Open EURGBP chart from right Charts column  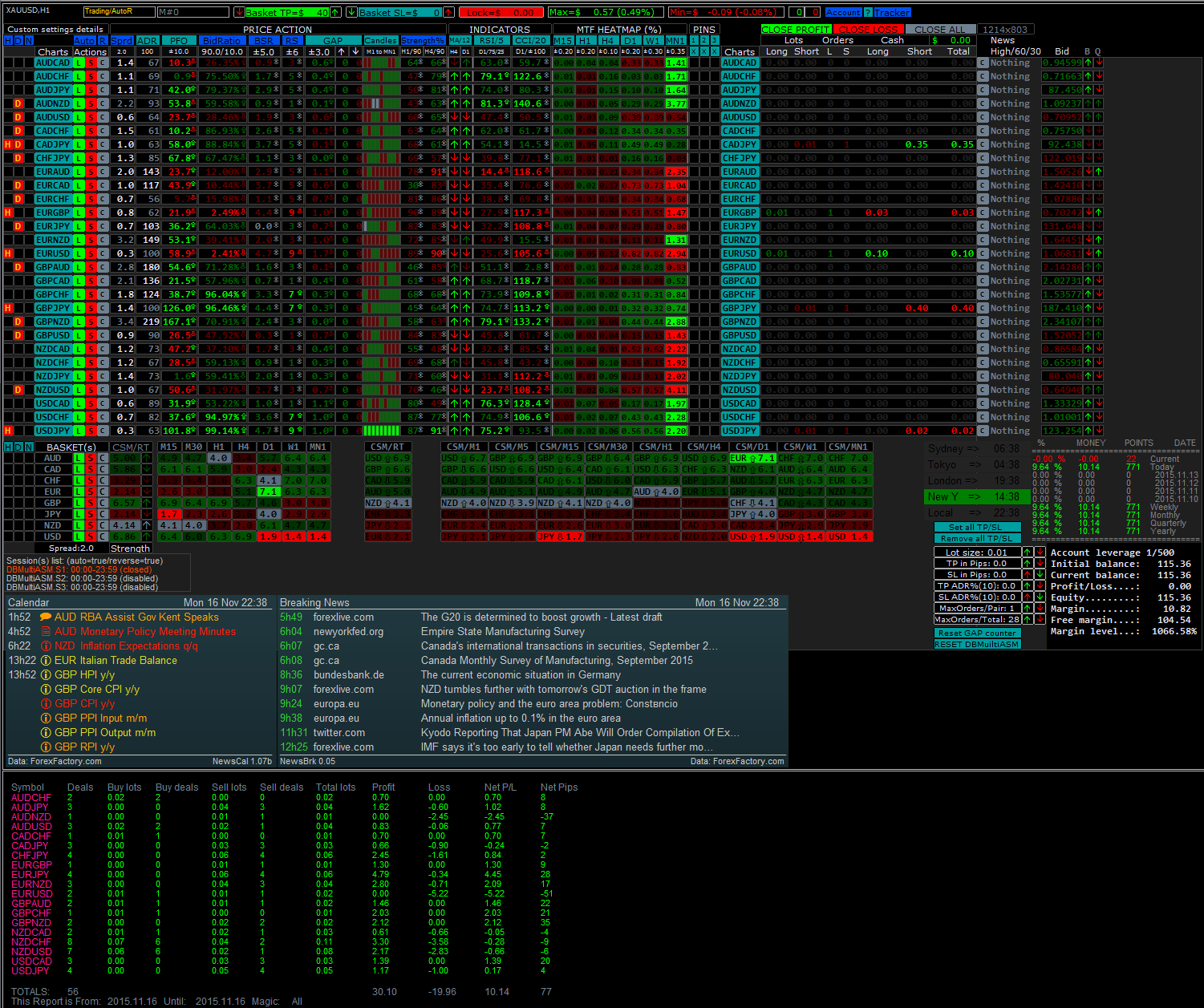(740, 213)
